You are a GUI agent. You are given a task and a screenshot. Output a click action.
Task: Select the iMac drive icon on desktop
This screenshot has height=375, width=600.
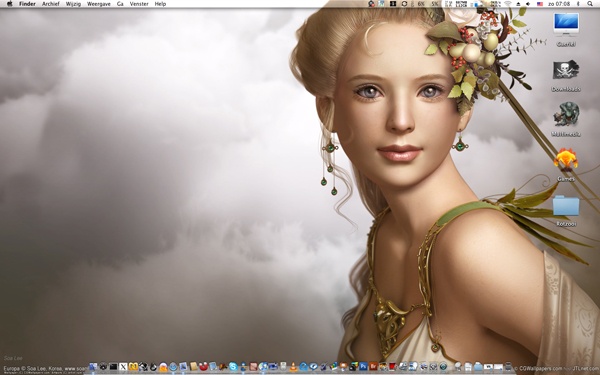[x=566, y=23]
